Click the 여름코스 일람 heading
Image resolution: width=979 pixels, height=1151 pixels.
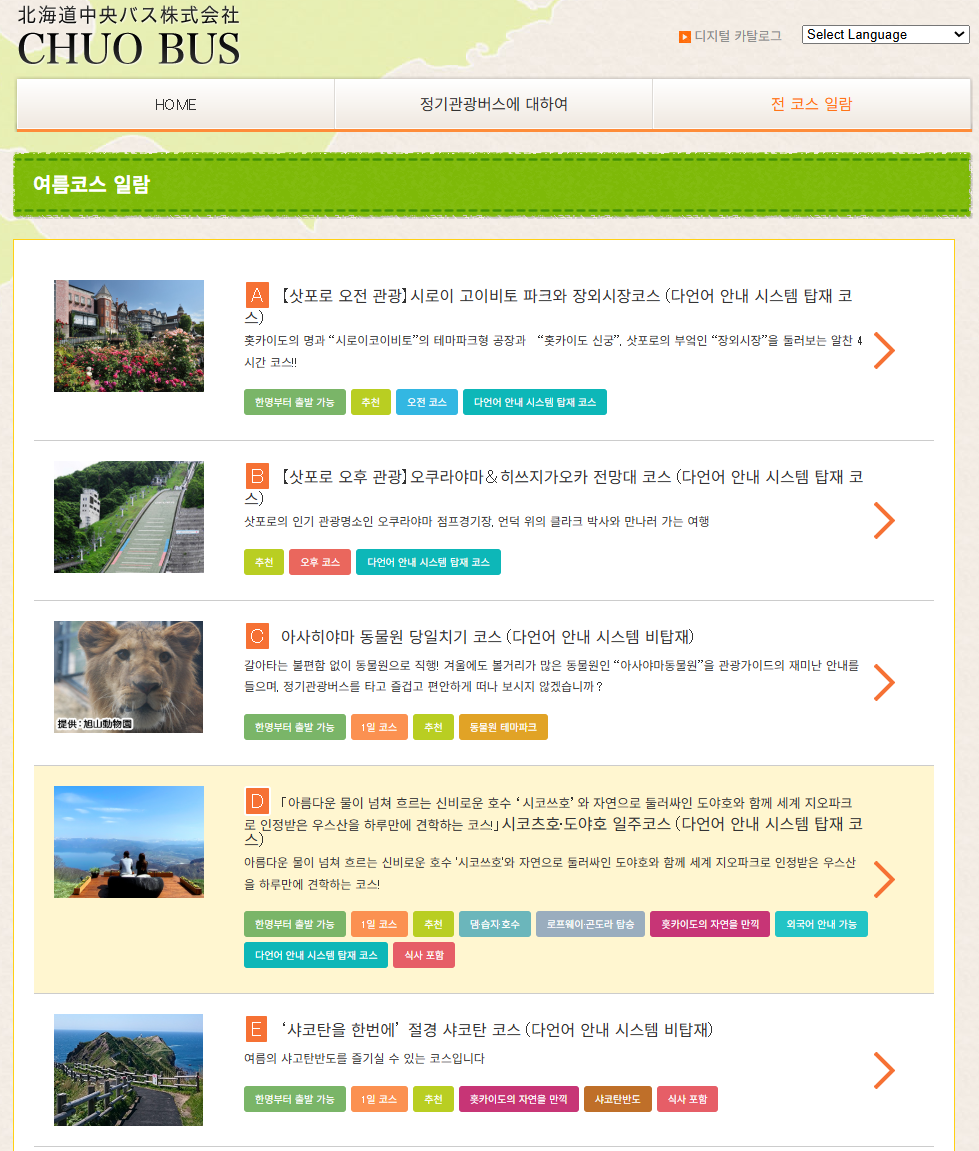click(91, 184)
